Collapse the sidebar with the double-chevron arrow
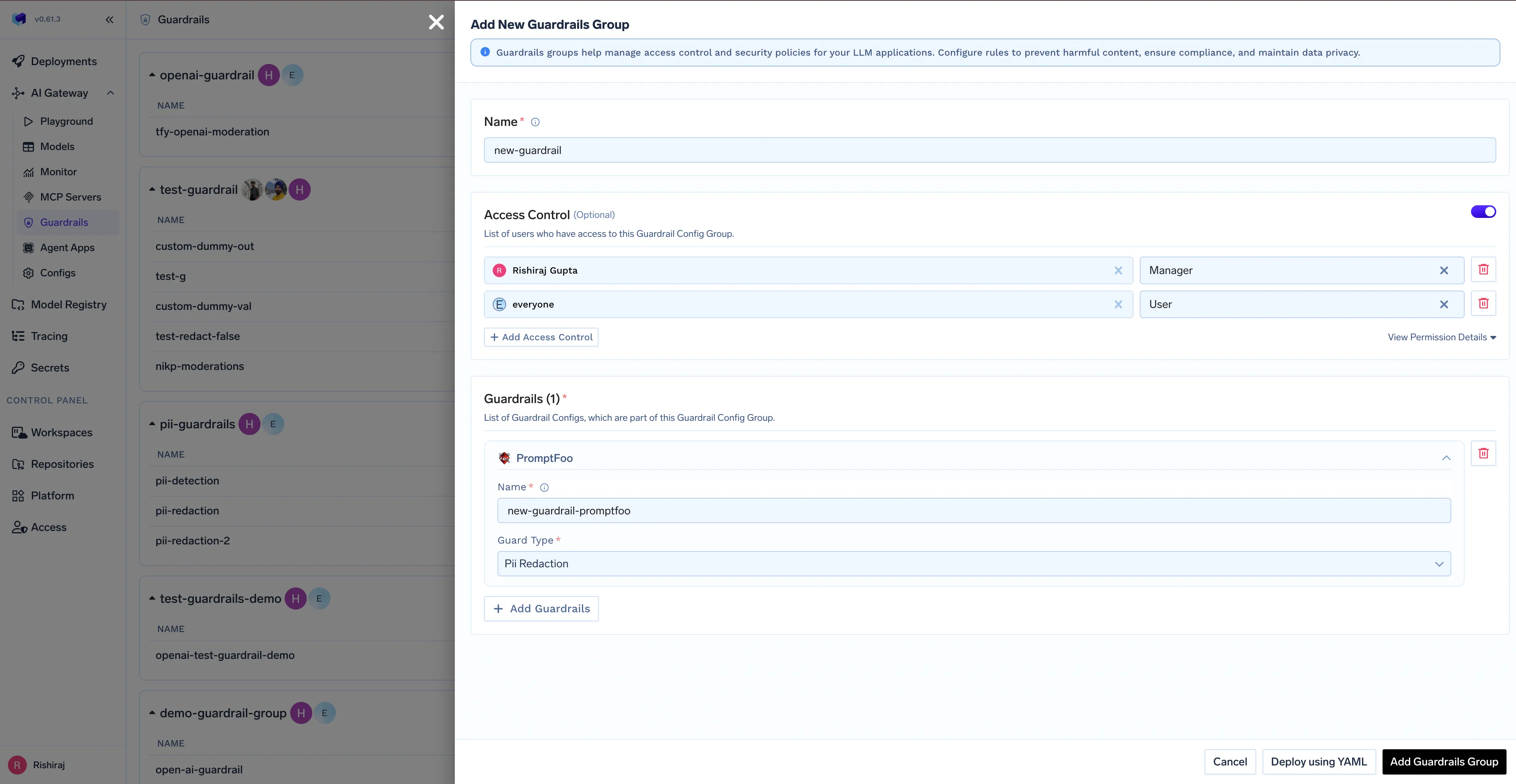 click(x=109, y=19)
